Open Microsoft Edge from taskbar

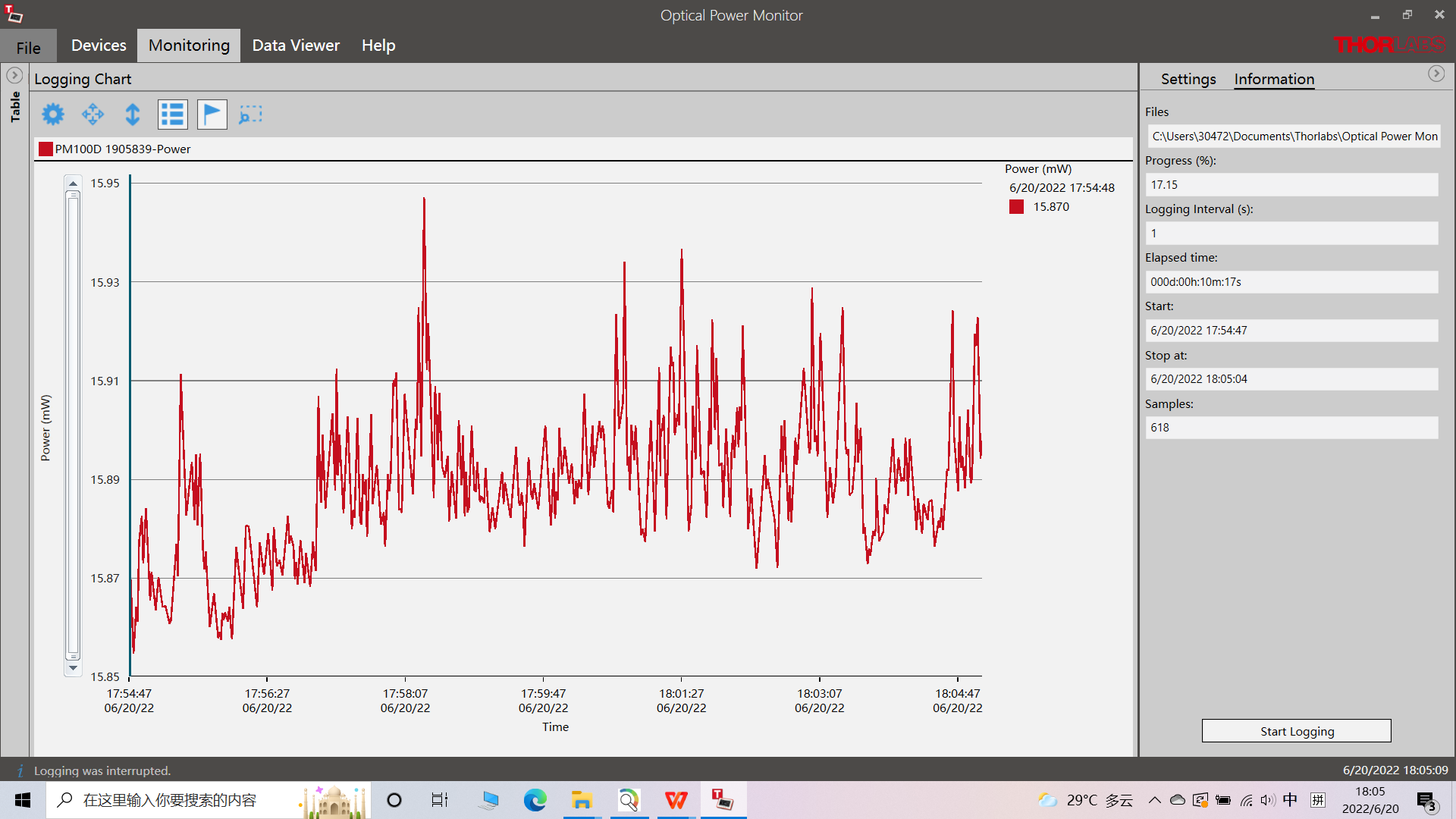pos(535,800)
